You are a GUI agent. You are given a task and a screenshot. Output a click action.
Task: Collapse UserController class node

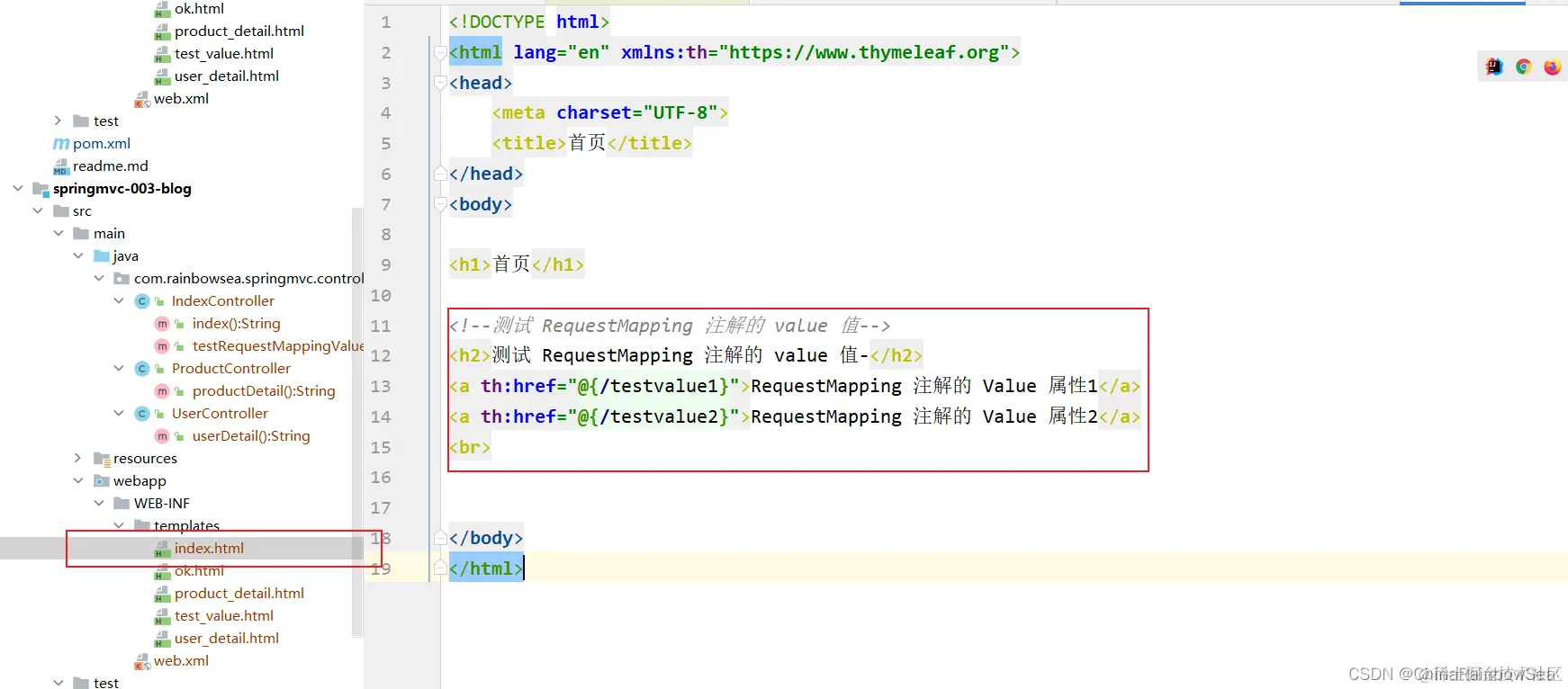(119, 413)
